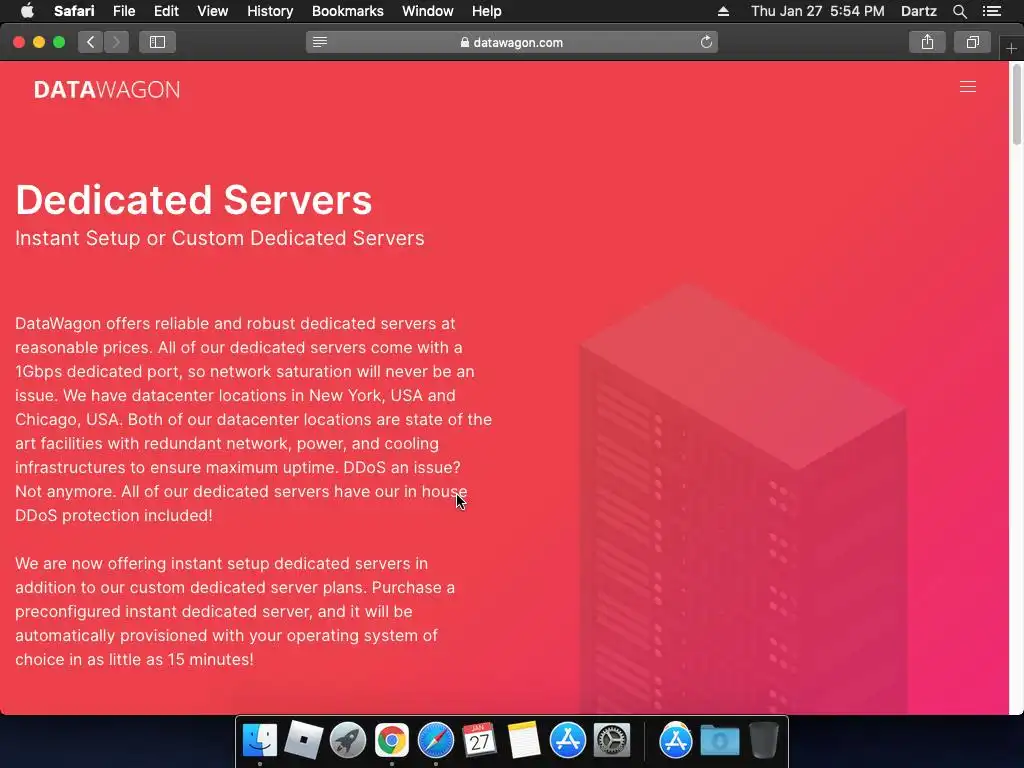
Task: Click the date and time in menu bar
Action: (818, 11)
